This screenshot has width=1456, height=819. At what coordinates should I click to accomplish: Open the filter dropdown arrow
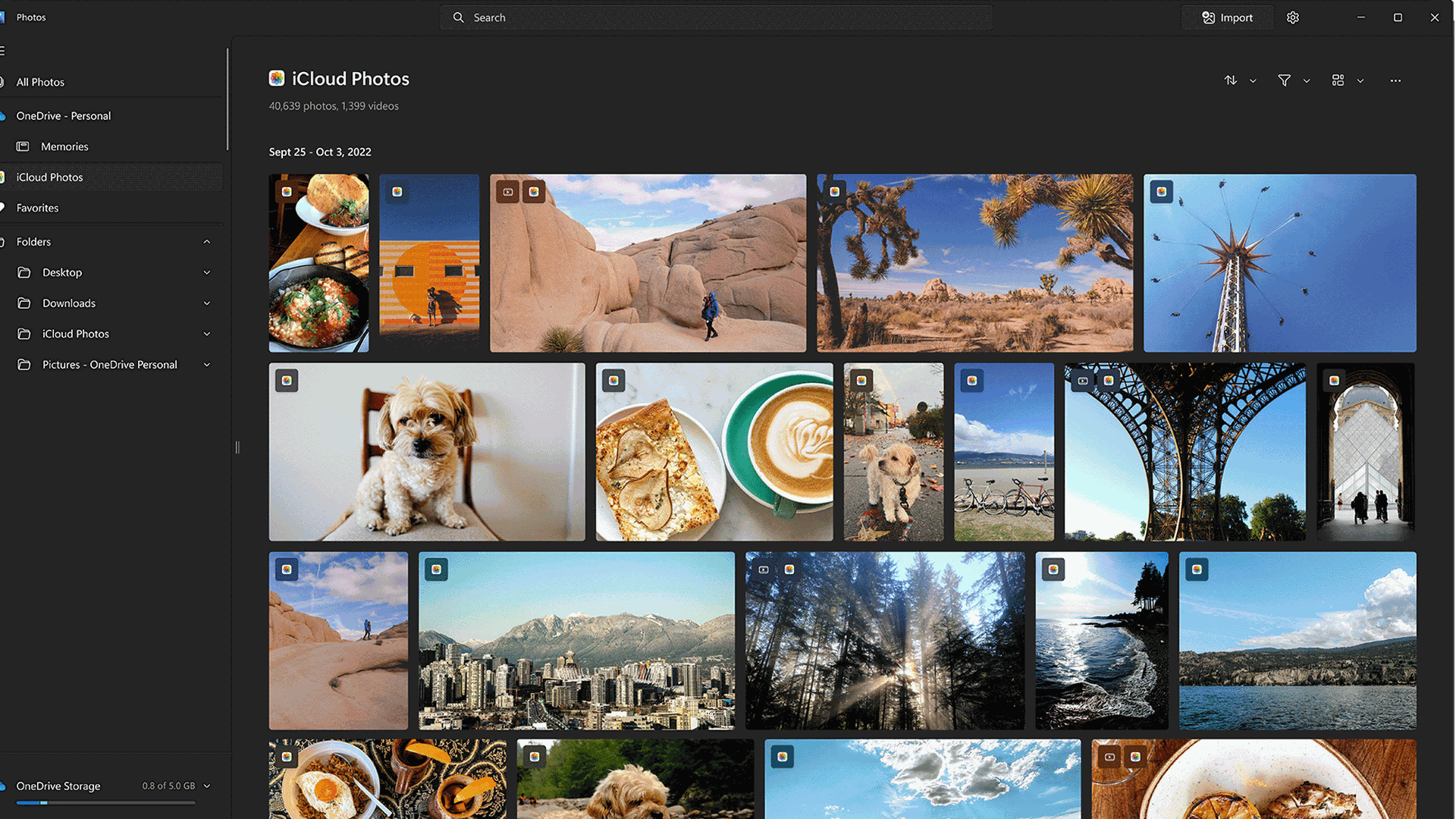(1307, 80)
